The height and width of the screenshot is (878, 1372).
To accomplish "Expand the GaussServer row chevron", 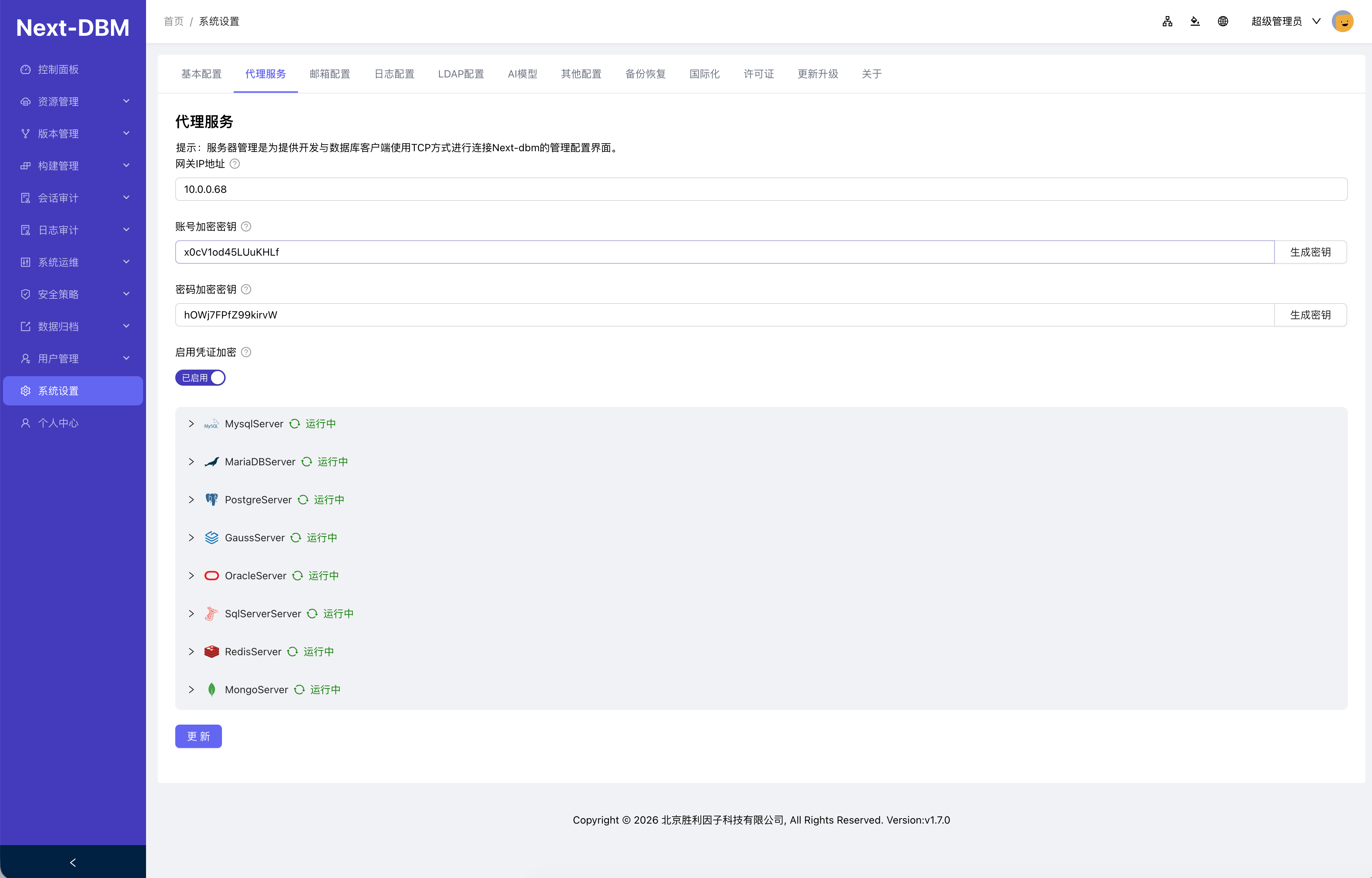I will pyautogui.click(x=191, y=538).
